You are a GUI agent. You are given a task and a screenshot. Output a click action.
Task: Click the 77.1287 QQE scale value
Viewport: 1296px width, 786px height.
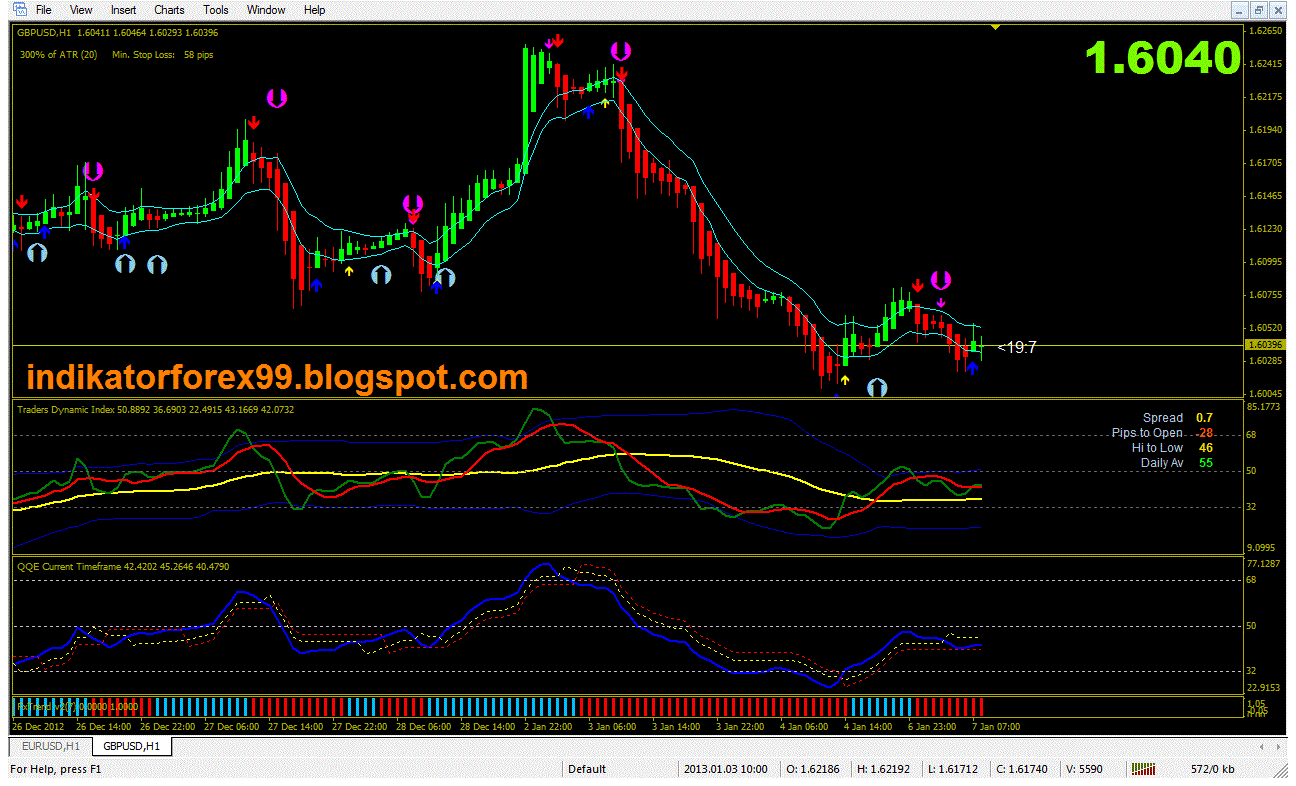point(1265,564)
